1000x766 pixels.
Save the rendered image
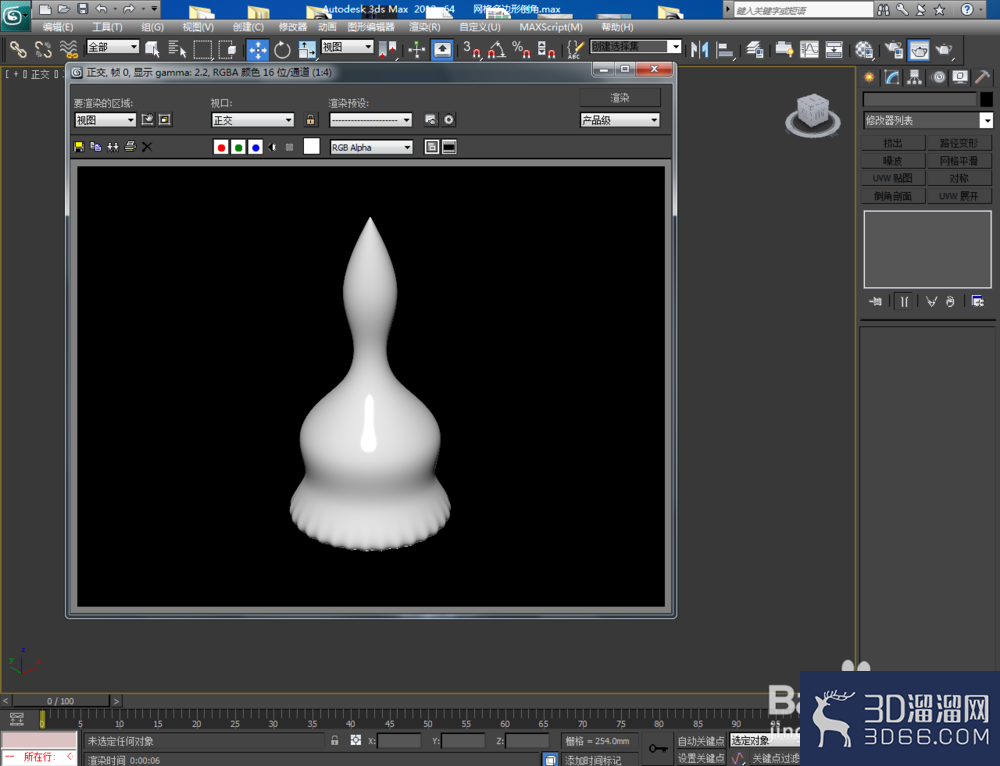click(78, 147)
